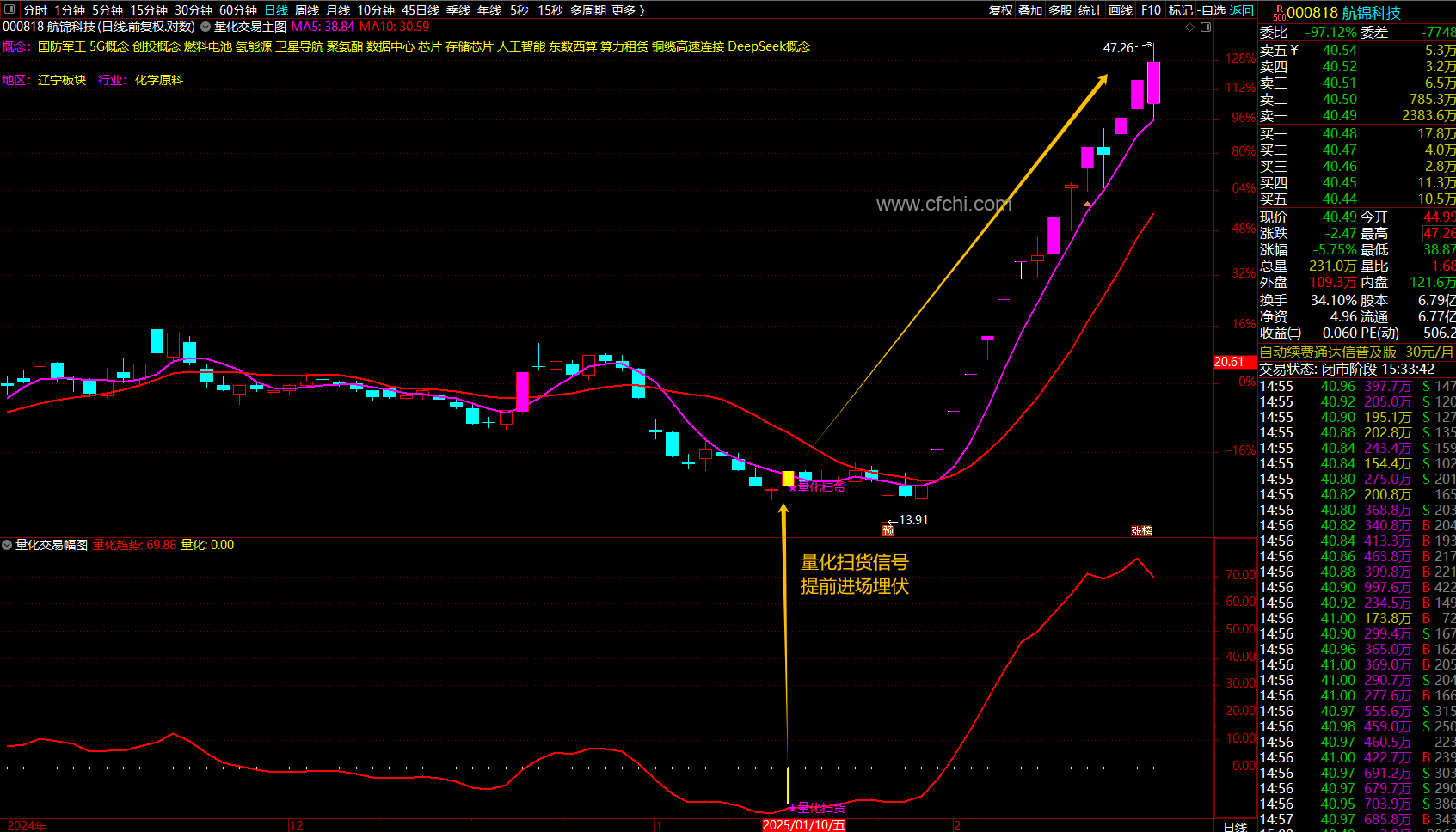Click the 买一 price 40.48

1340,134
